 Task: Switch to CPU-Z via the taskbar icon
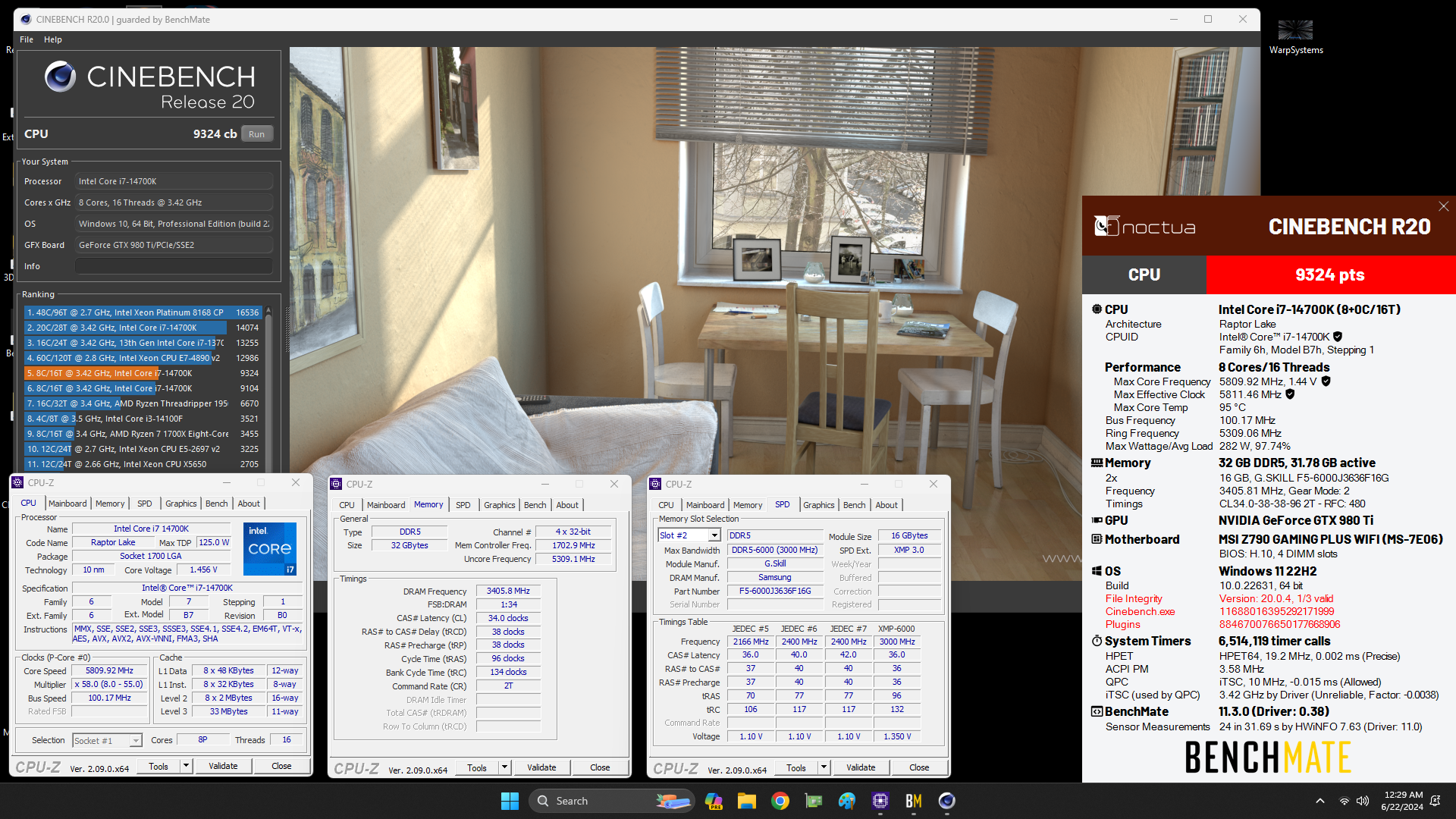tap(880, 801)
